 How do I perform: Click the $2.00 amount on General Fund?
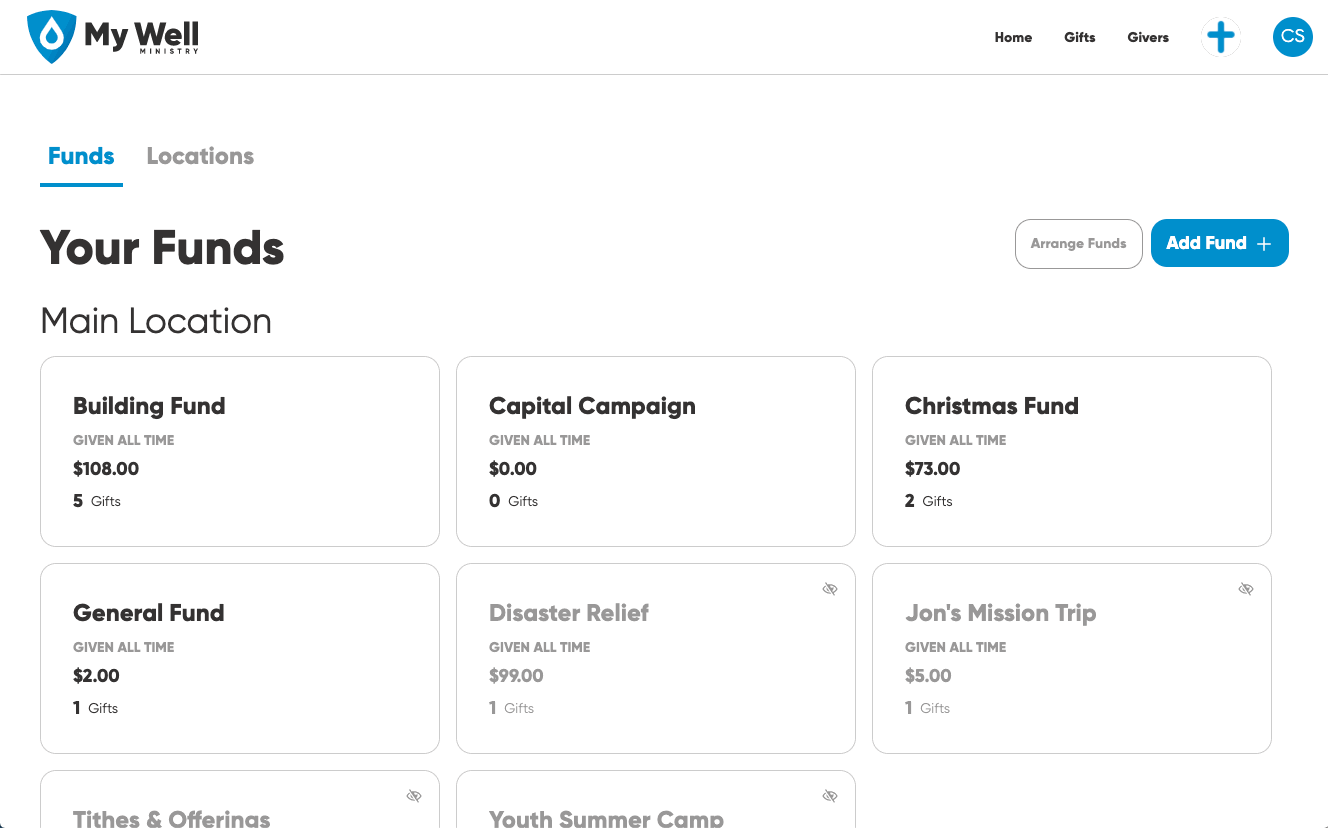[x=96, y=676]
